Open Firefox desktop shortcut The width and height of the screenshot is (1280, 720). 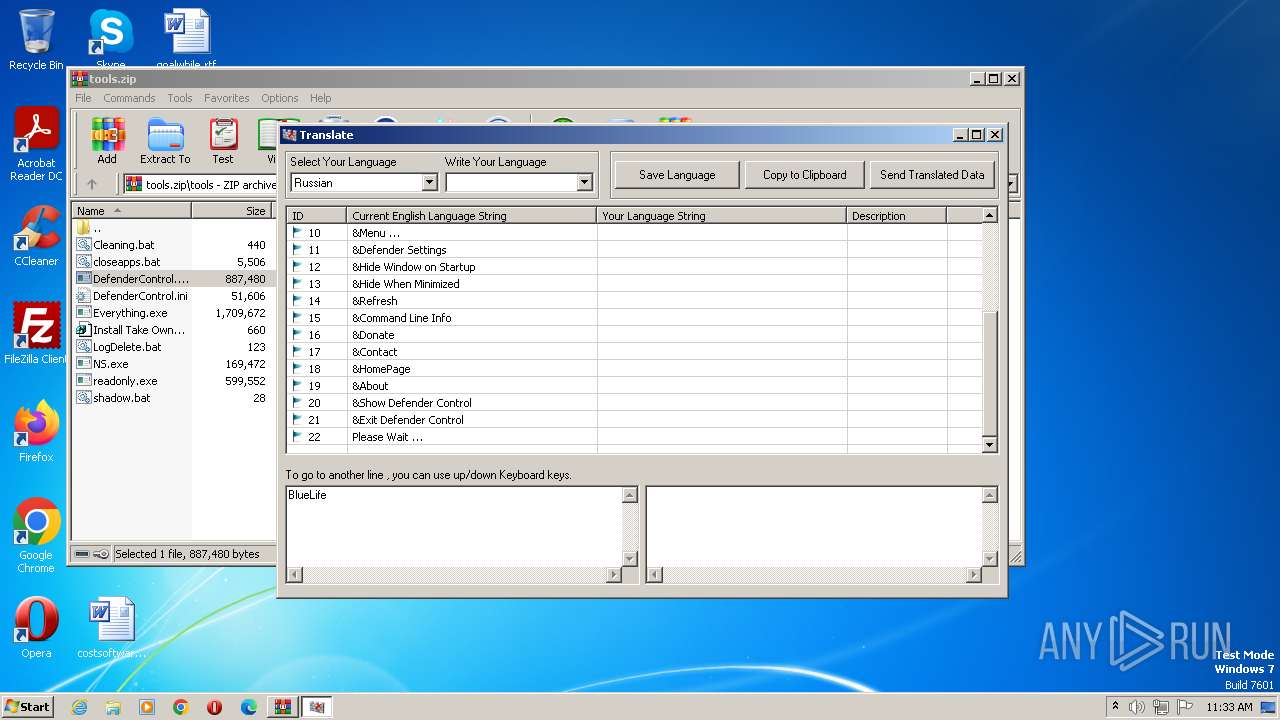click(36, 432)
